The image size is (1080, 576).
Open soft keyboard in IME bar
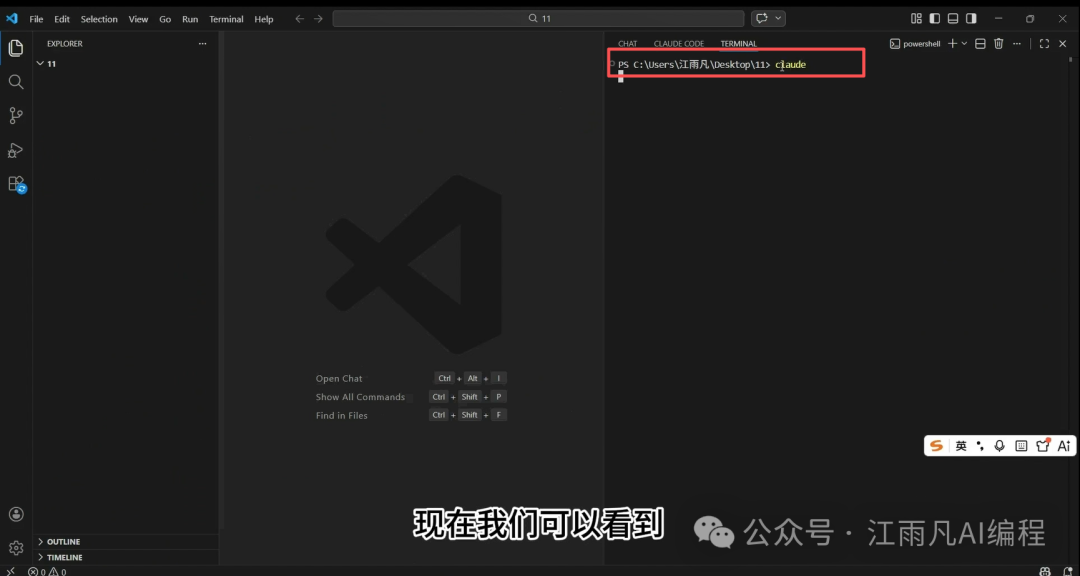coord(1021,446)
